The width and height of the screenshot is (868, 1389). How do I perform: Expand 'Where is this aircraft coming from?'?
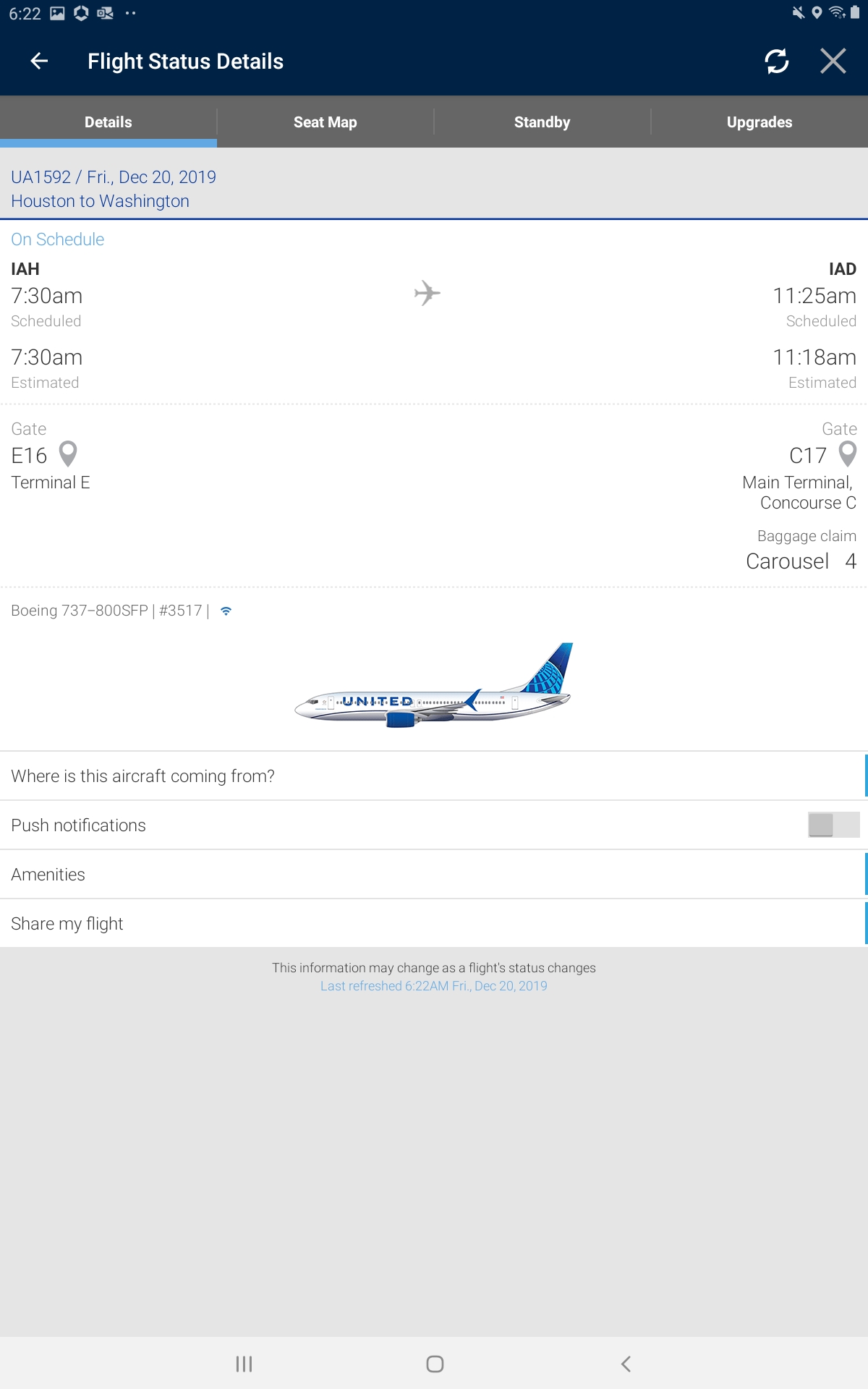(x=433, y=776)
